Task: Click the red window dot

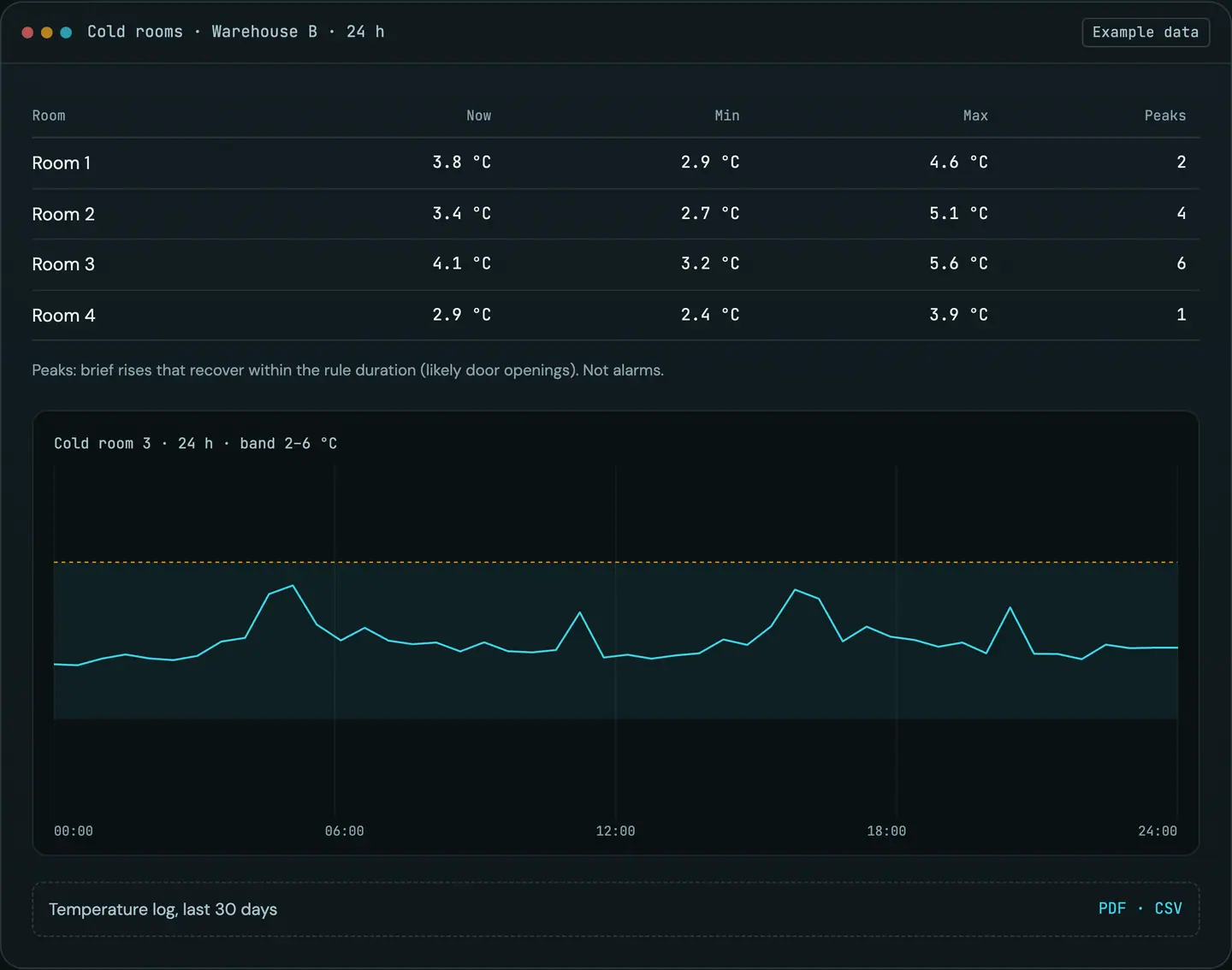Action: tap(27, 33)
